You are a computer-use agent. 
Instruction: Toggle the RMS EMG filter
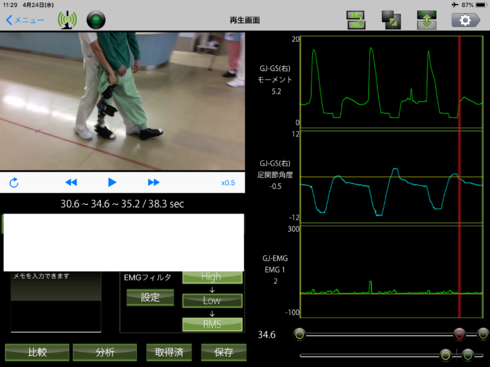point(212,324)
